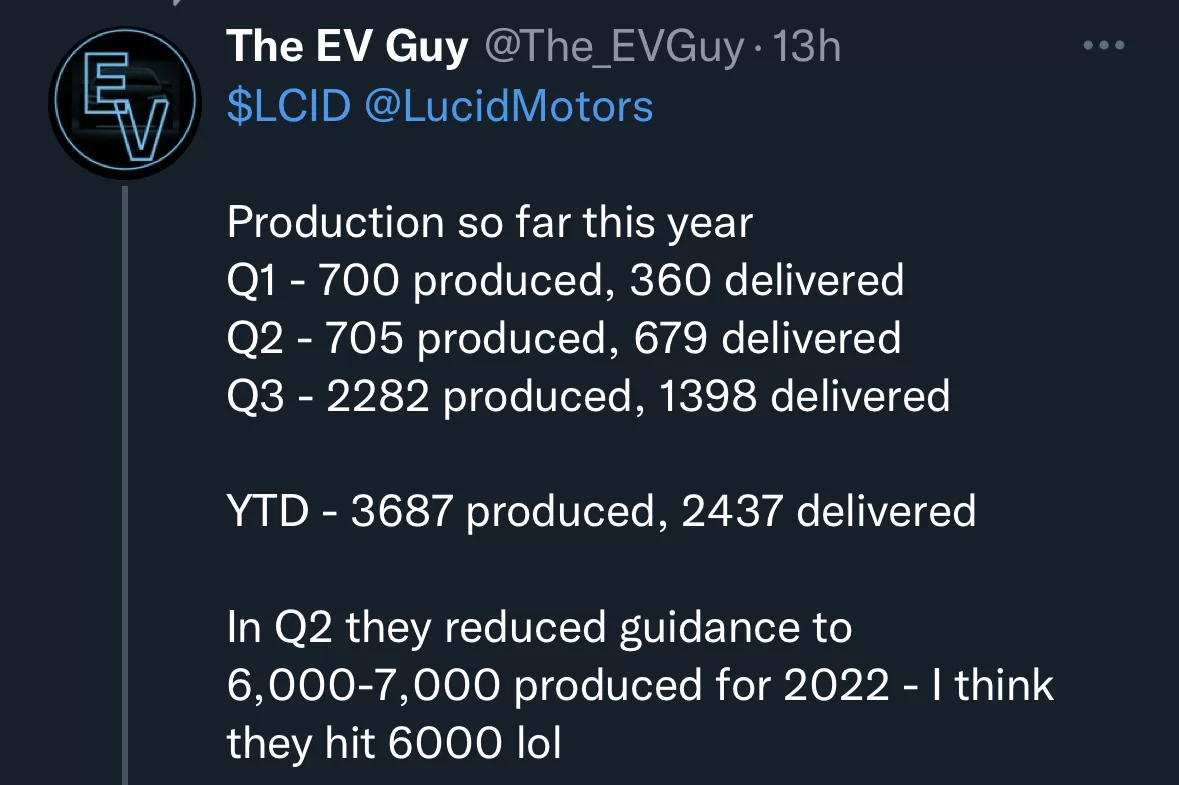Viewport: 1179px width, 785px height.
Task: Open the 13h timestamp permalink
Action: (x=806, y=47)
